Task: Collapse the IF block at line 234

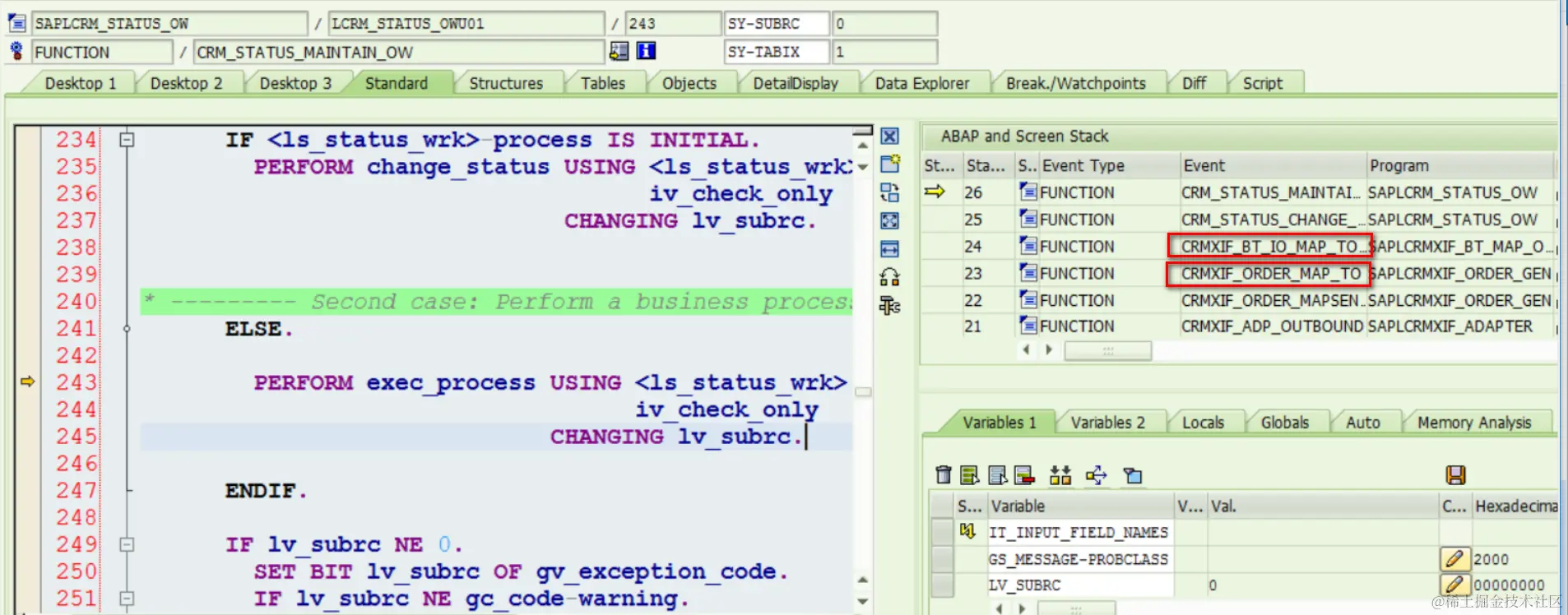Action: pos(127,140)
